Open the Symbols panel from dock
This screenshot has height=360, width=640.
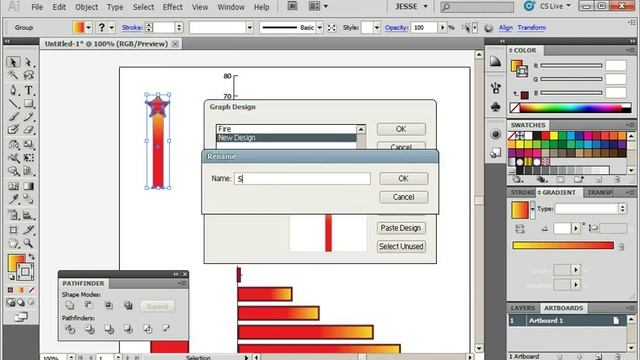point(496,107)
